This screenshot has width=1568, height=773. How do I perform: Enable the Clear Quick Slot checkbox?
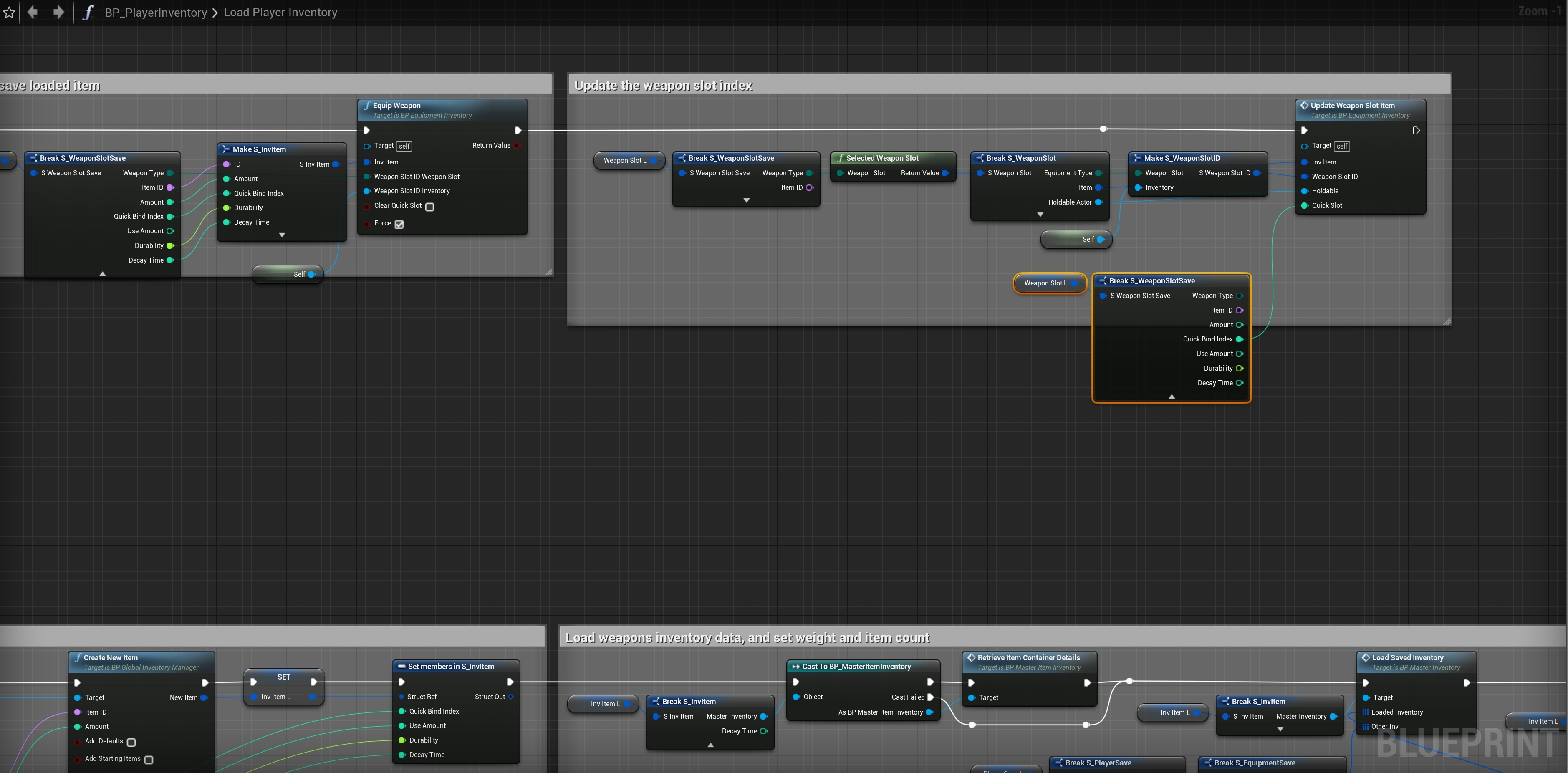(x=430, y=207)
